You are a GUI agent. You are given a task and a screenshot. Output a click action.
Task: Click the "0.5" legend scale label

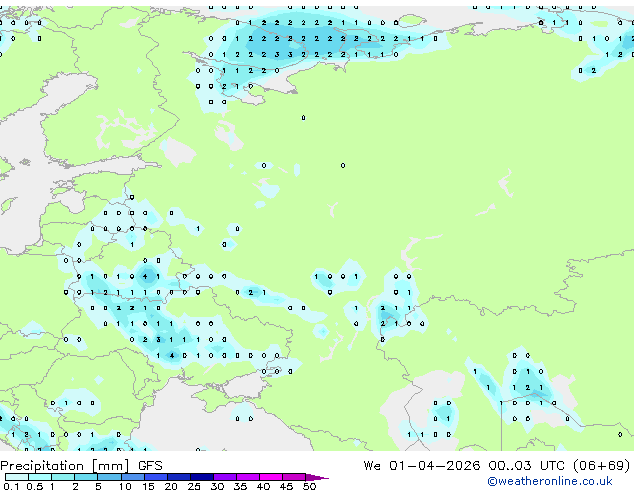pos(35,486)
